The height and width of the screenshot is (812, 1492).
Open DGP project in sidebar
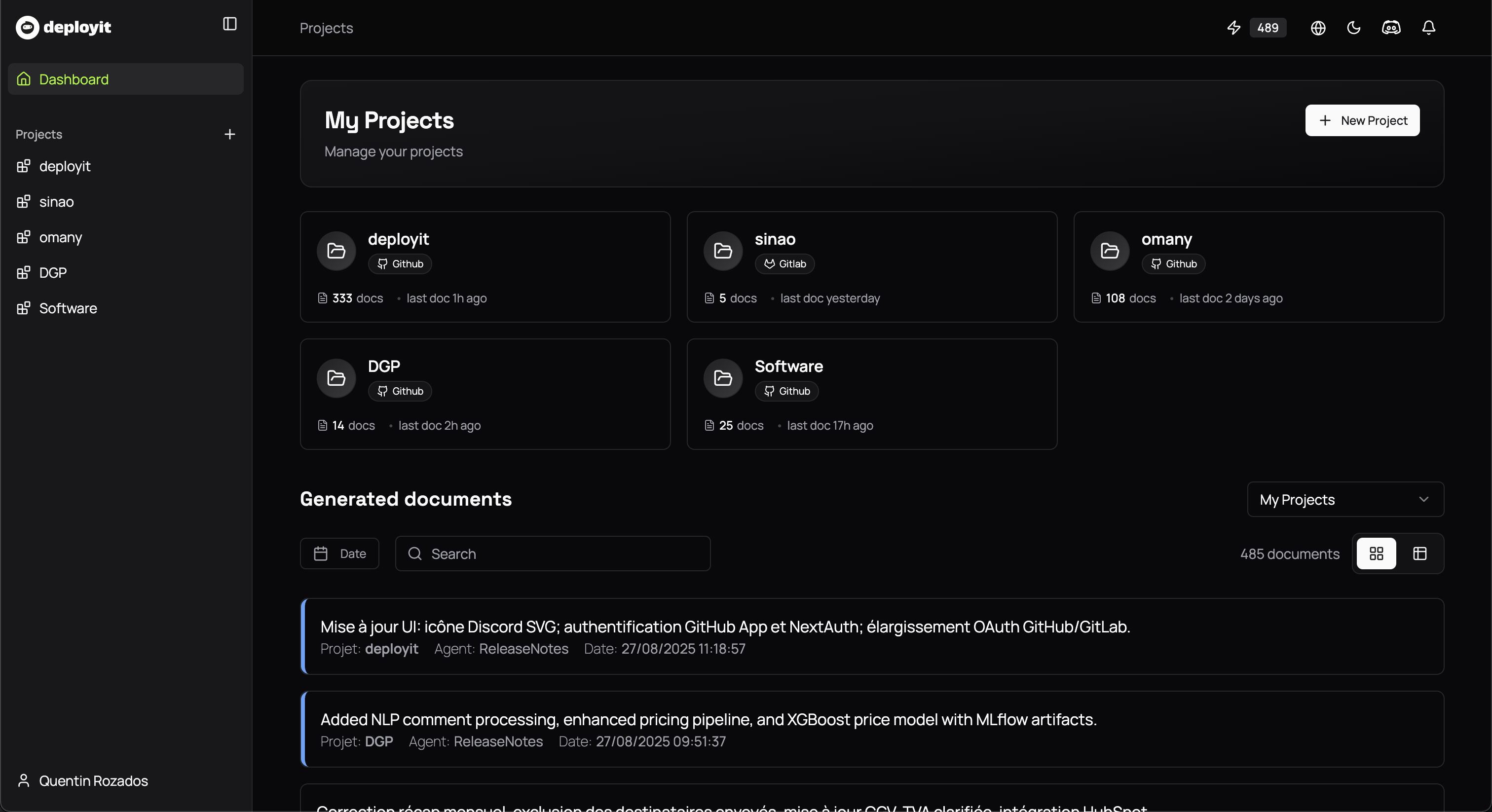tap(53, 273)
